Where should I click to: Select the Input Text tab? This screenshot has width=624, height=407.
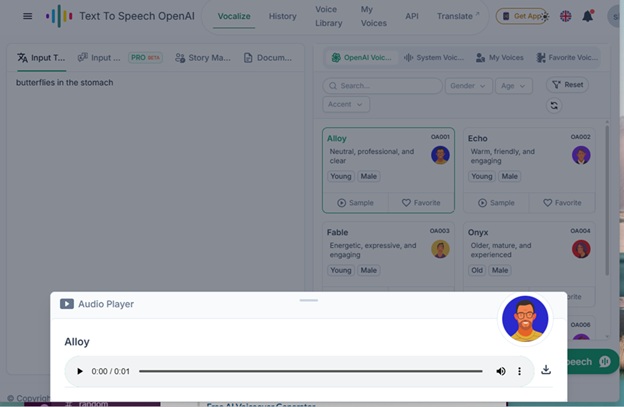[41, 58]
